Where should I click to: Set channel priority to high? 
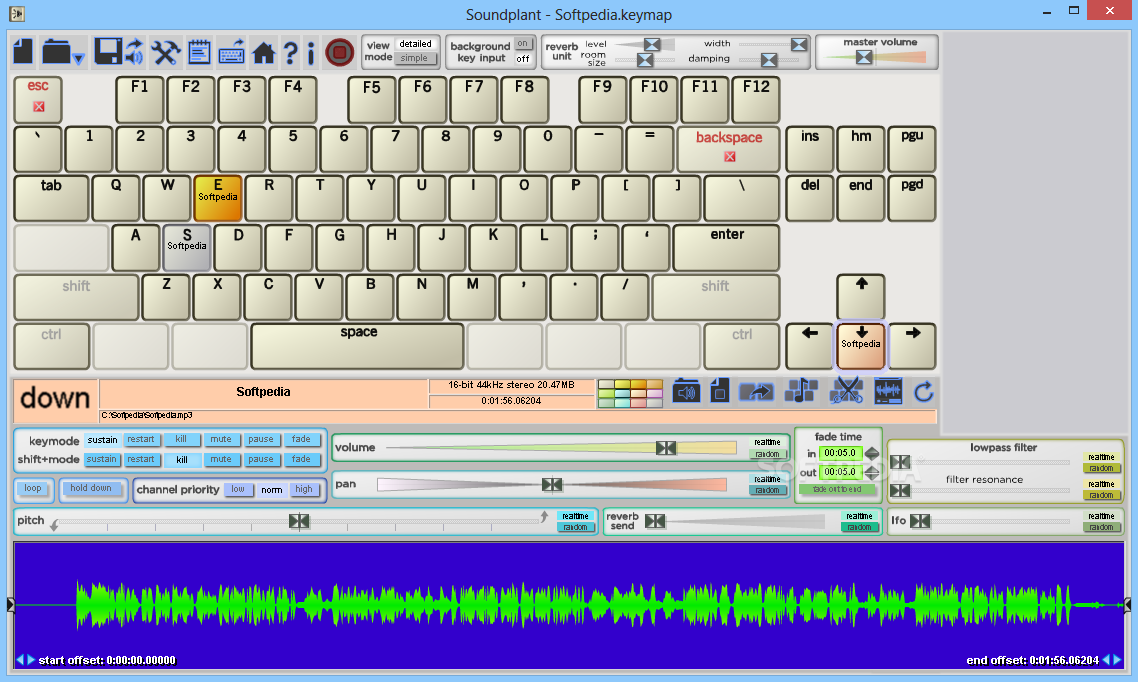(x=303, y=490)
